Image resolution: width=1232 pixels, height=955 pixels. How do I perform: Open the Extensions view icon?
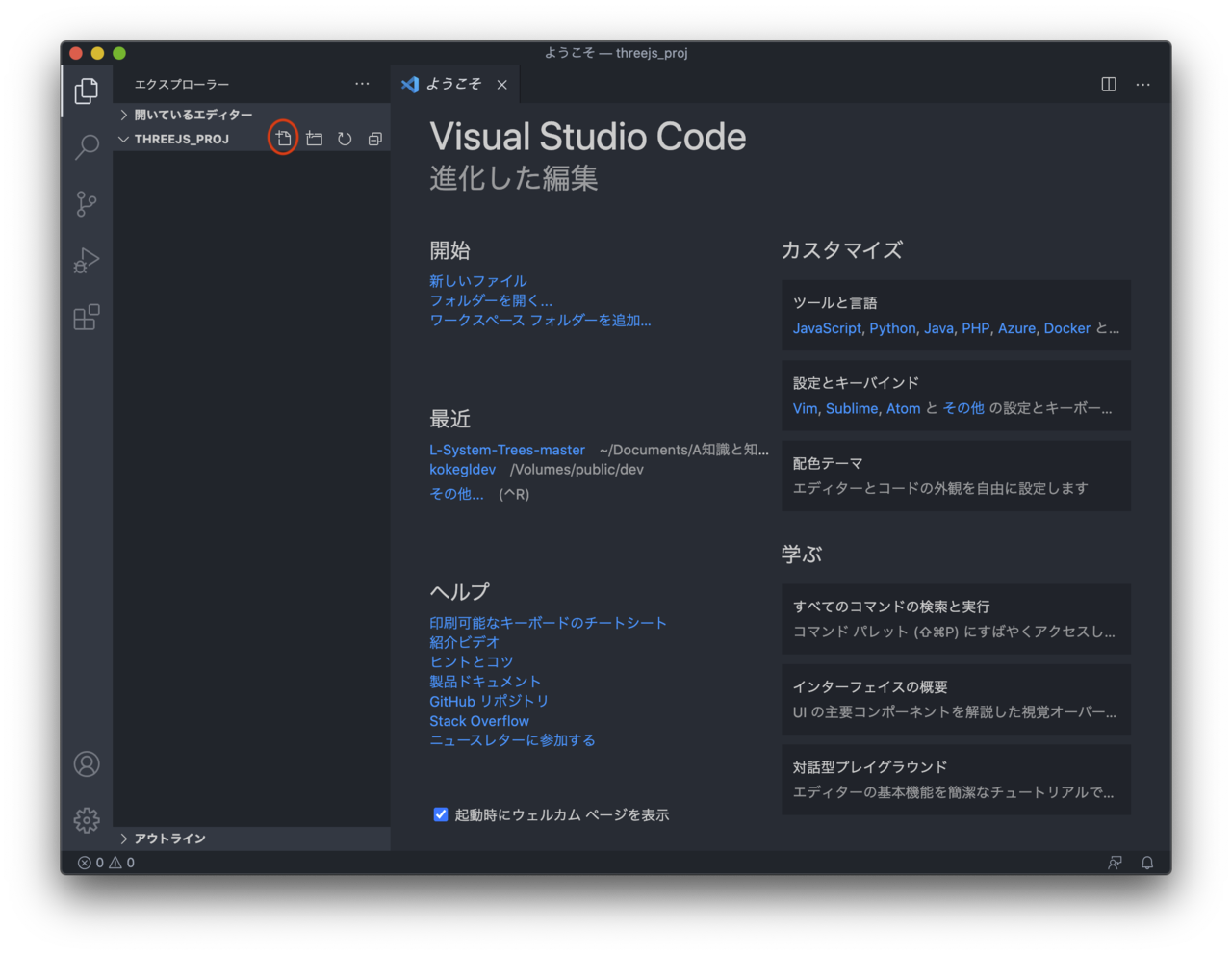coord(87,317)
